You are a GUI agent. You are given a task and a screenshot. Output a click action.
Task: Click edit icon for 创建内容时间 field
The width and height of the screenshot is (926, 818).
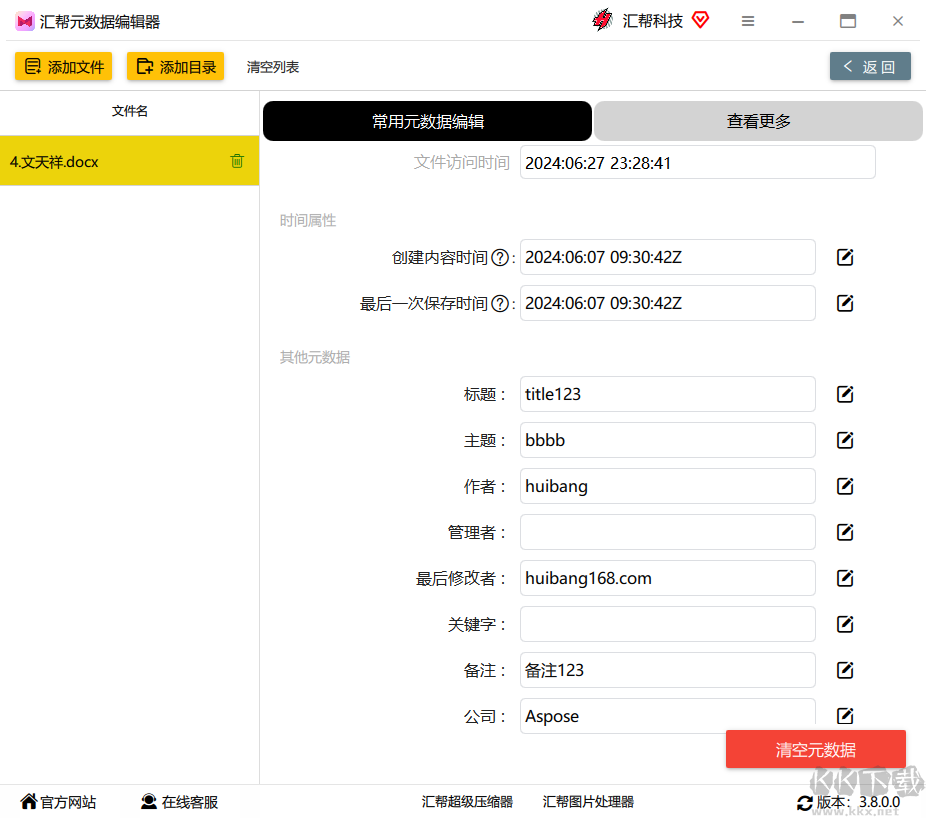coord(845,257)
